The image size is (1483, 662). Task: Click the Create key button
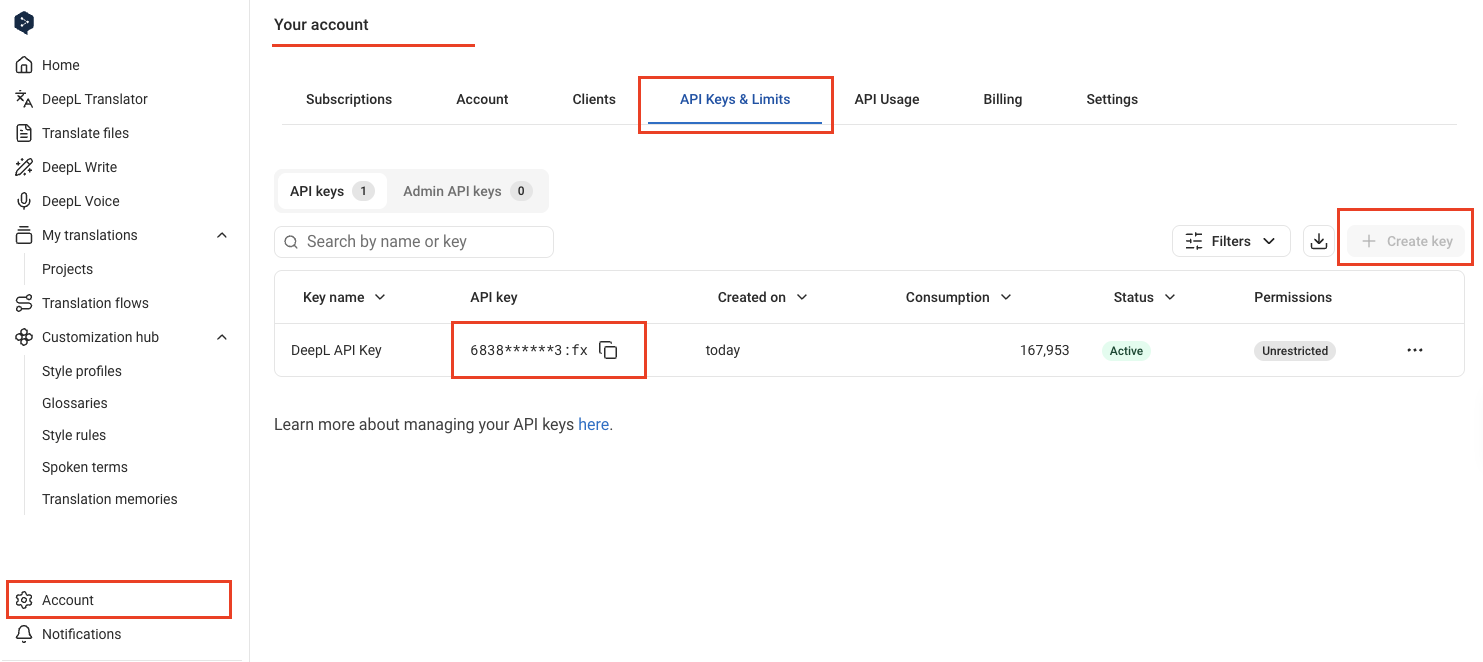(x=1406, y=241)
